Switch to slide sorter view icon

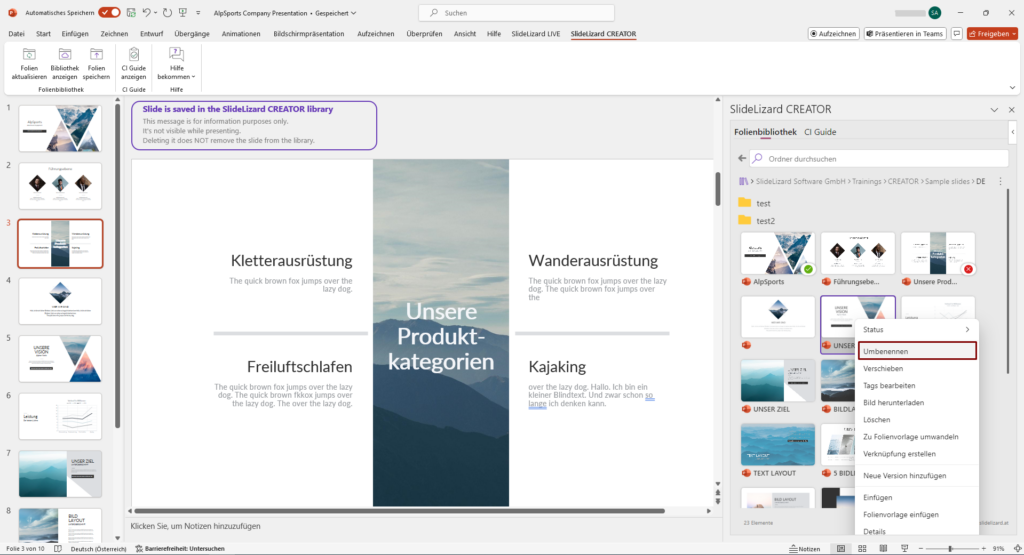tap(862, 548)
